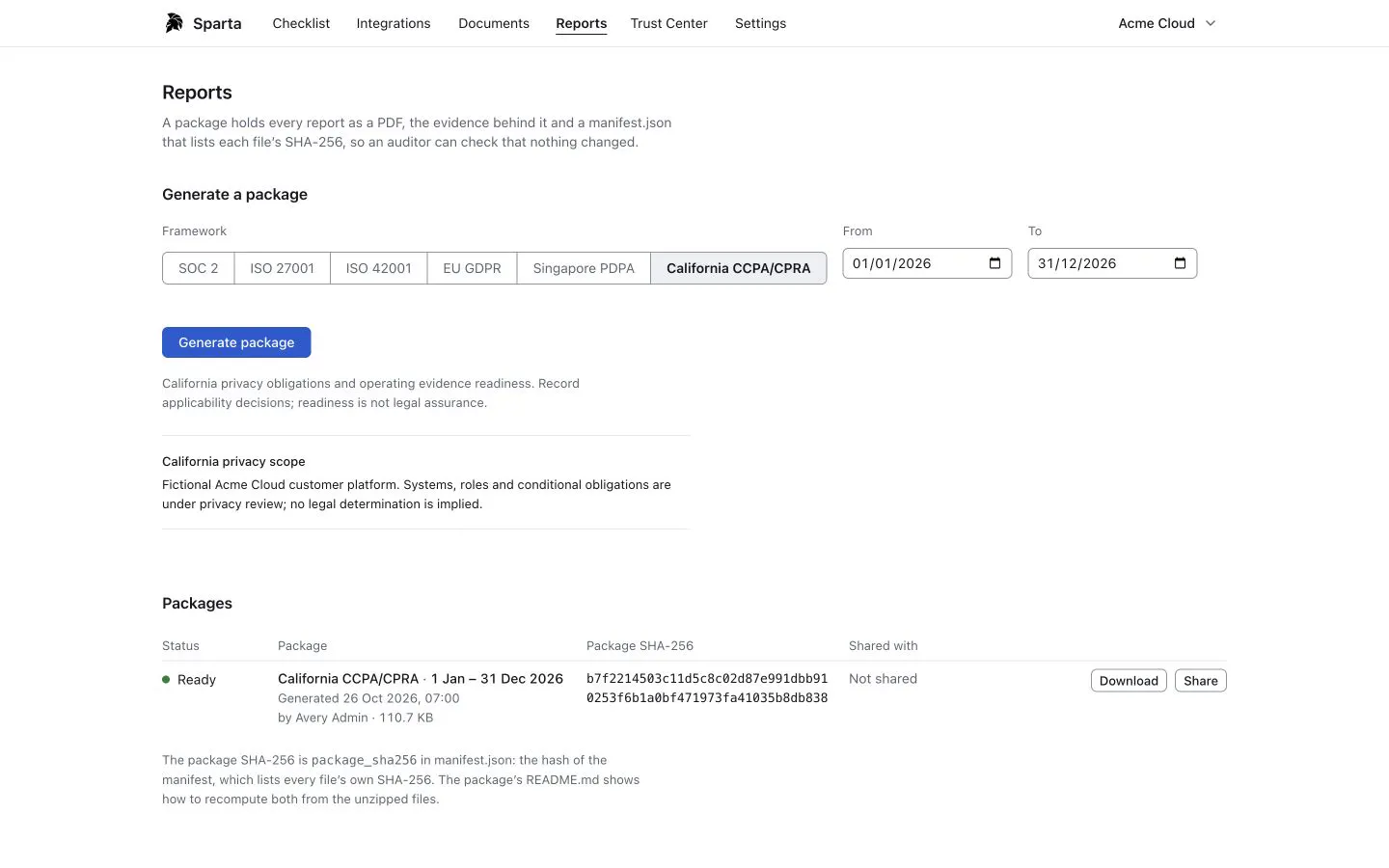Open the Documents nav item
This screenshot has width=1389, height=868.
pos(494,23)
